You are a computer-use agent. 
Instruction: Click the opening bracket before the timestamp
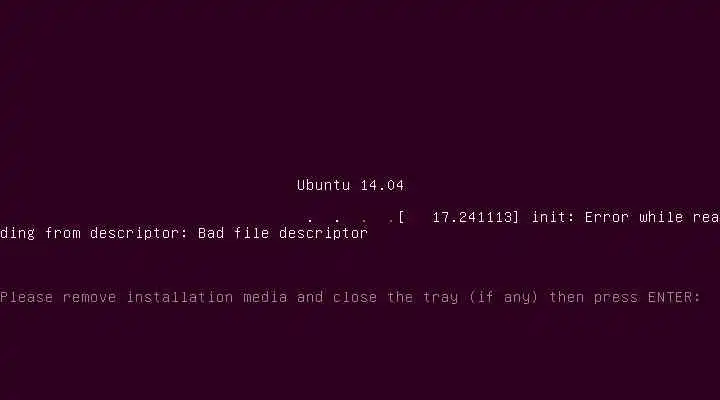401,217
